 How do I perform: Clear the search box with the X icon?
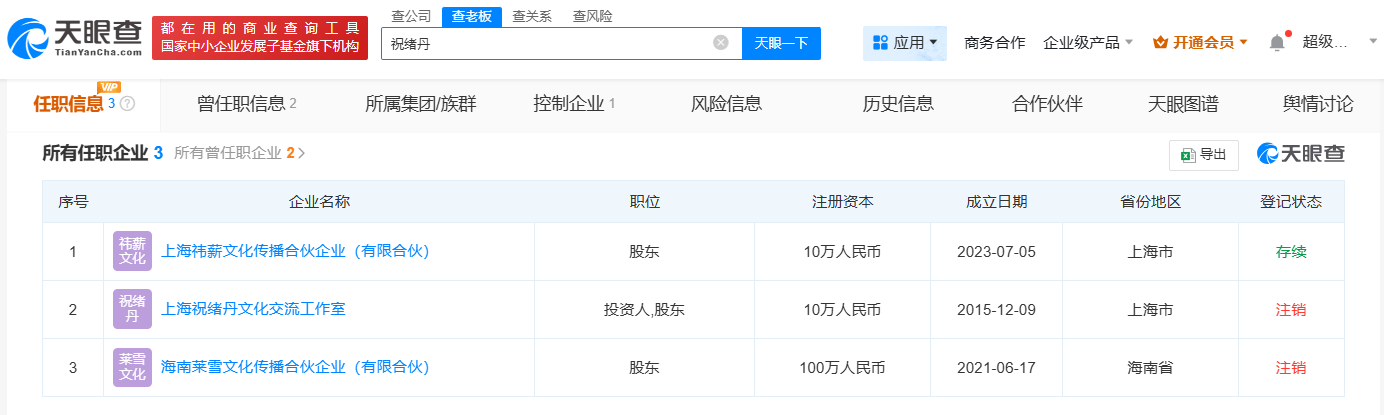(x=720, y=43)
